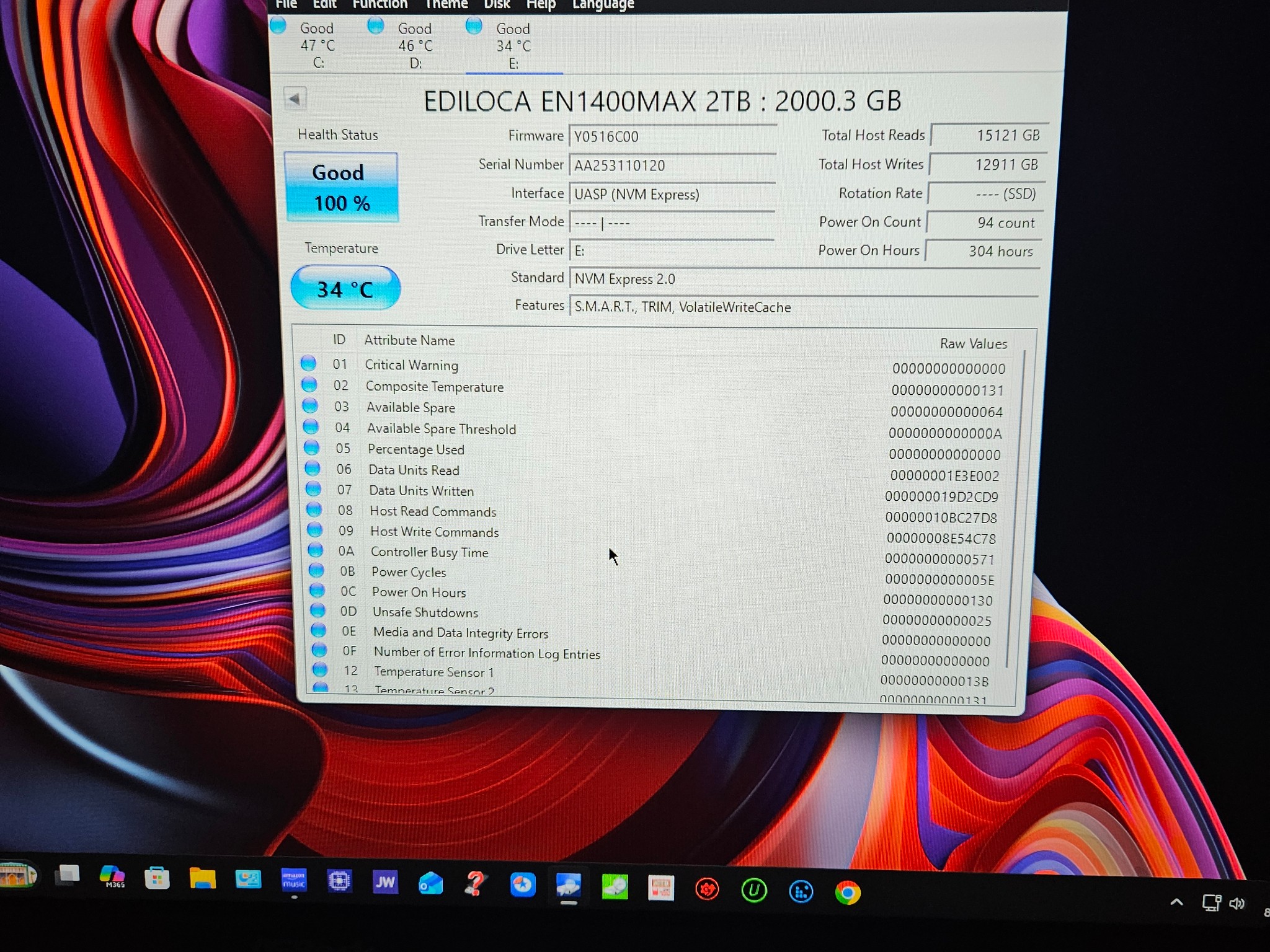Open the Help menu
This screenshot has height=952, width=1270.
[541, 5]
